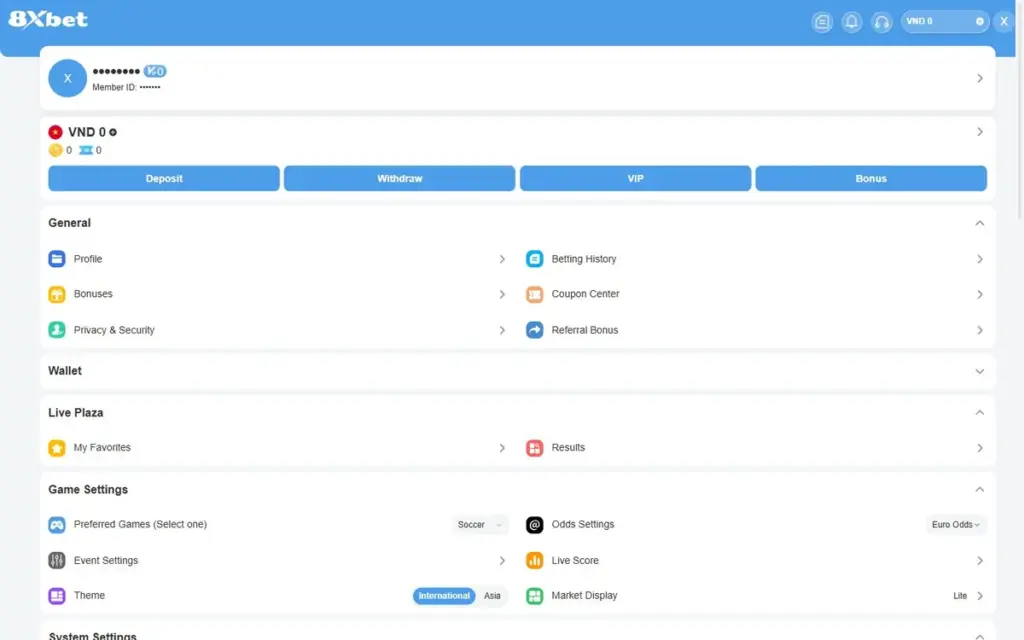The width and height of the screenshot is (1024, 640).
Task: Open the Event Settings row
Action: [278, 560]
